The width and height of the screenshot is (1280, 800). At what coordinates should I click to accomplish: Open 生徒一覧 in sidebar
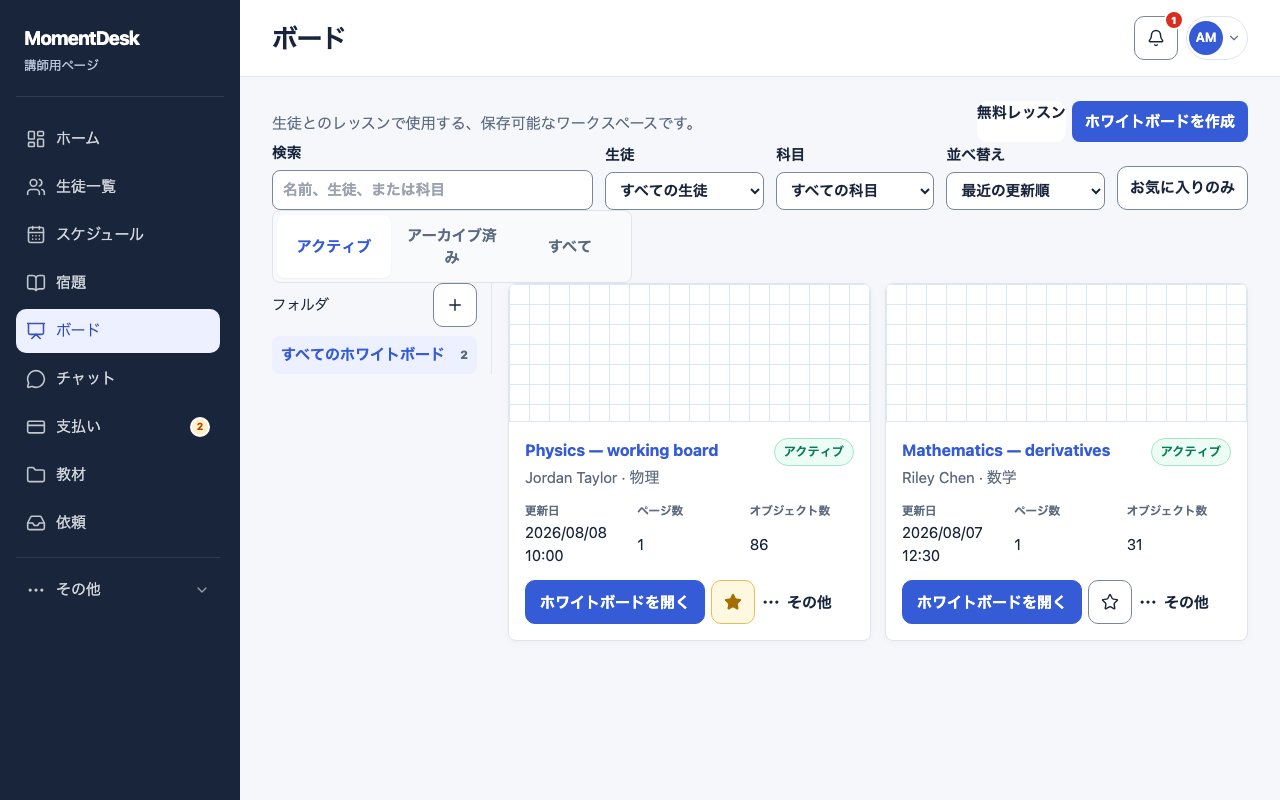click(x=118, y=187)
